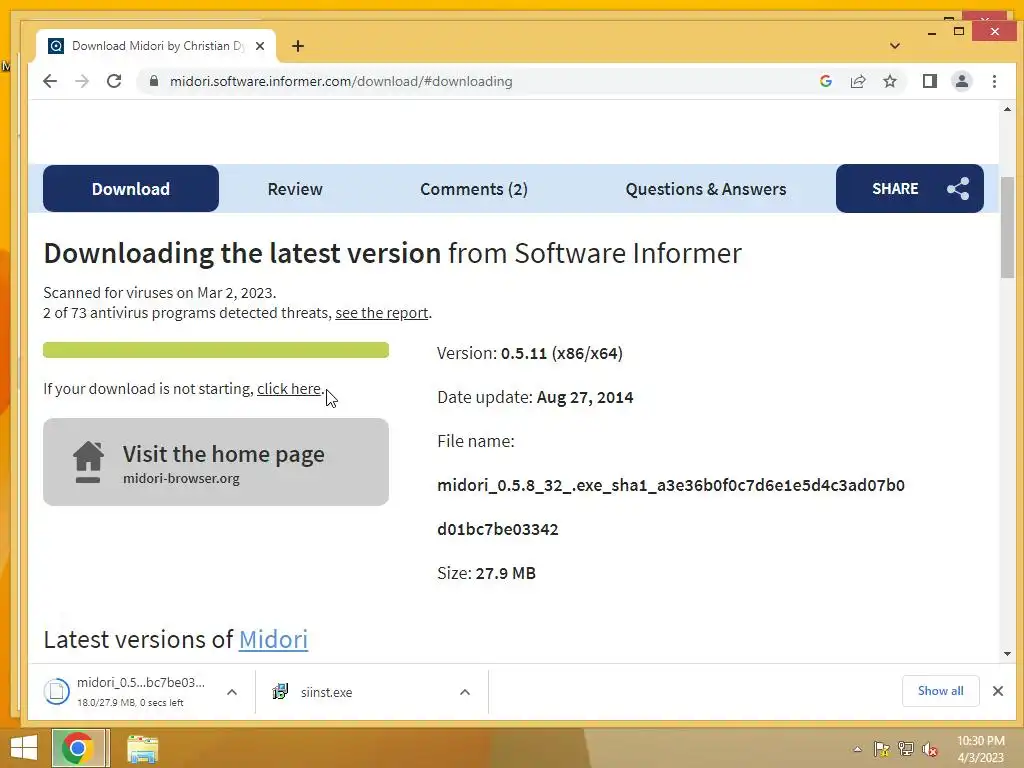This screenshot has width=1024, height=768.
Task: Click the file size 27.9 MB text
Action: [x=505, y=573]
